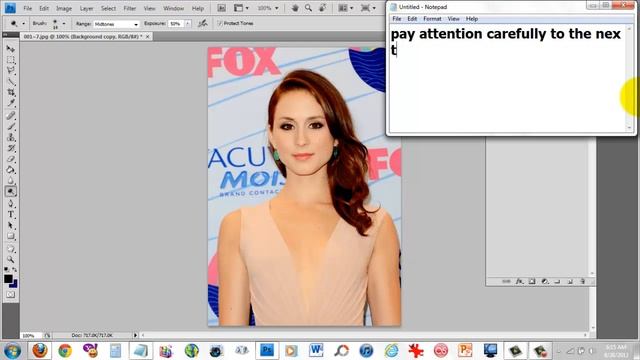Select the active Burn tool in toolbox

click(11, 191)
